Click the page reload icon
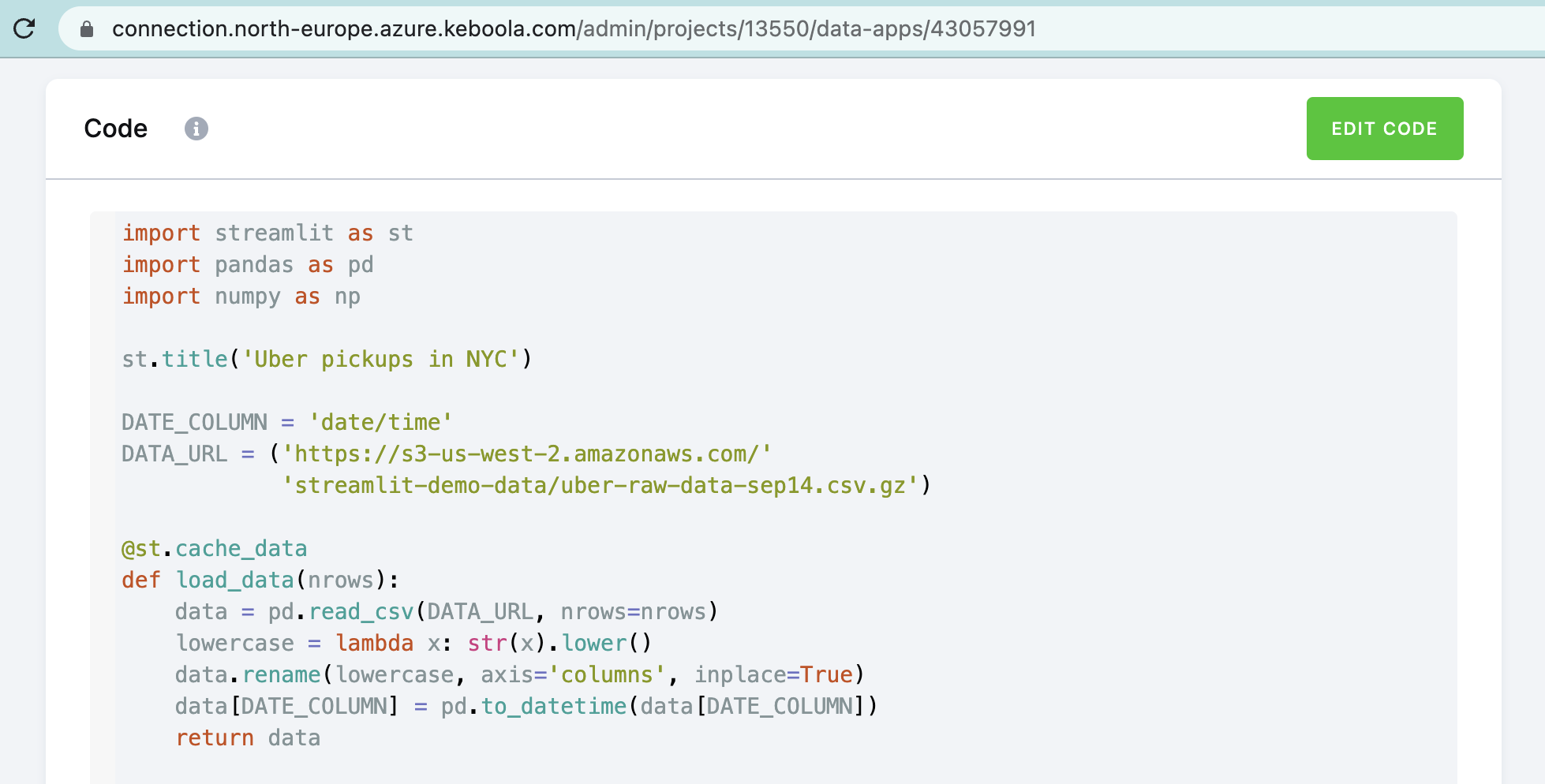Image resolution: width=1545 pixels, height=784 pixels. pos(24,28)
